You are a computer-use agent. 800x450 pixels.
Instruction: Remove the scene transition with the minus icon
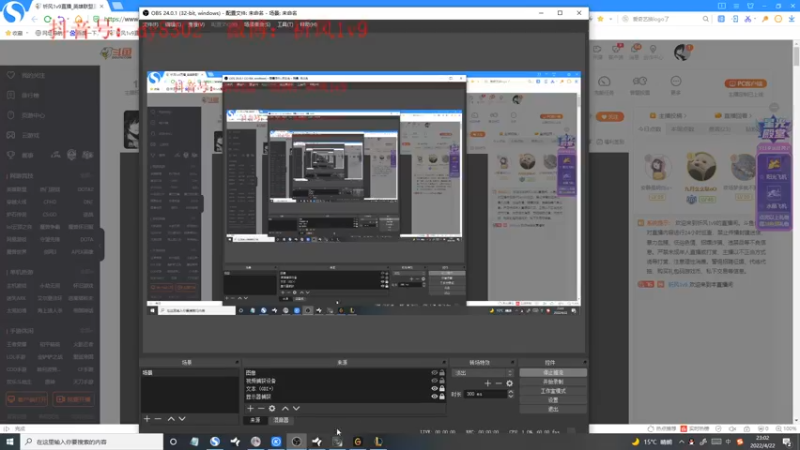pos(498,383)
